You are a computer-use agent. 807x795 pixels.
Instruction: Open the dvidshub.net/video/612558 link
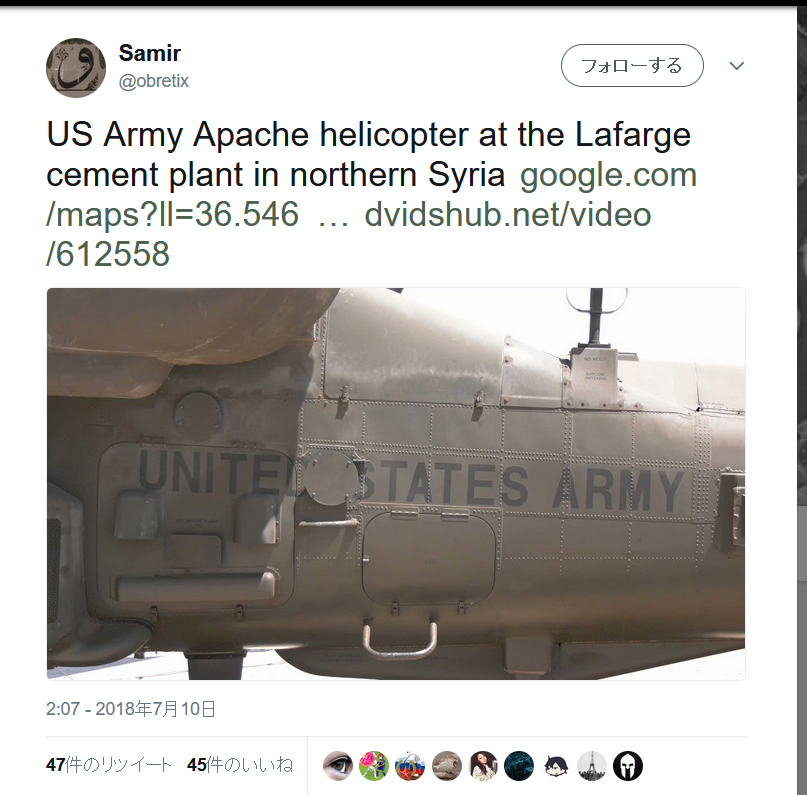tap(348, 234)
